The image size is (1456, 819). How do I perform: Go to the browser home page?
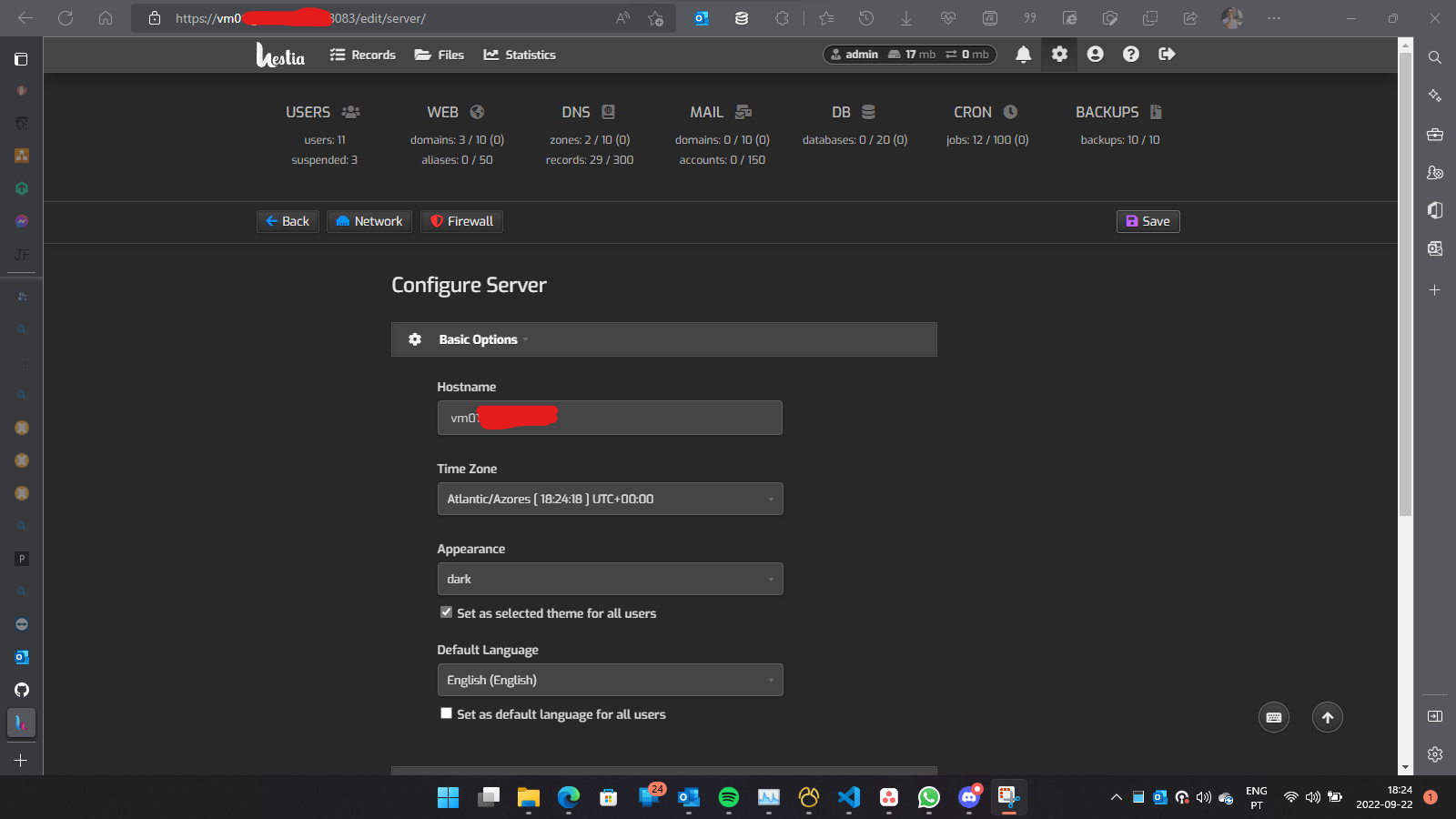coord(106,18)
